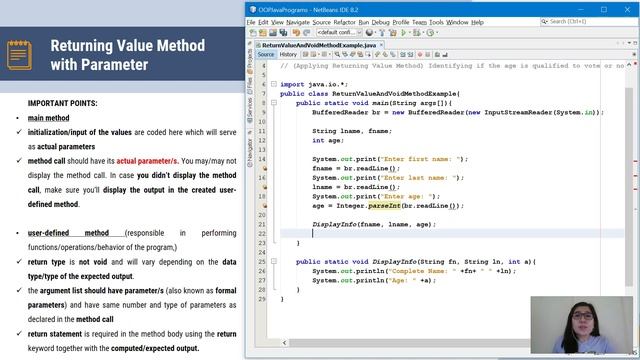This screenshot has width=640, height=360.
Task: Click hint bulb icon on line 15
Action: coord(264,168)
